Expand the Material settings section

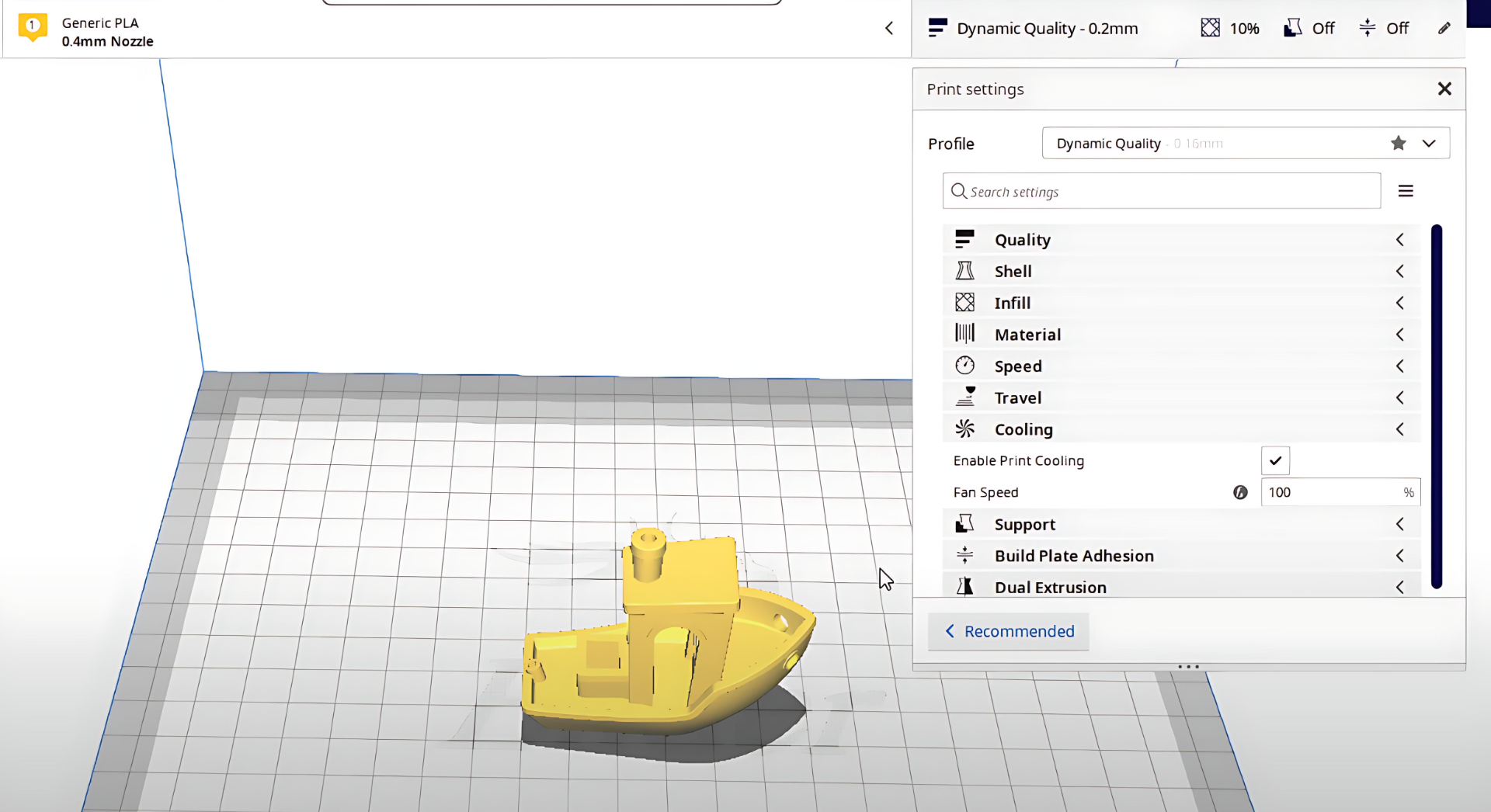(1180, 335)
